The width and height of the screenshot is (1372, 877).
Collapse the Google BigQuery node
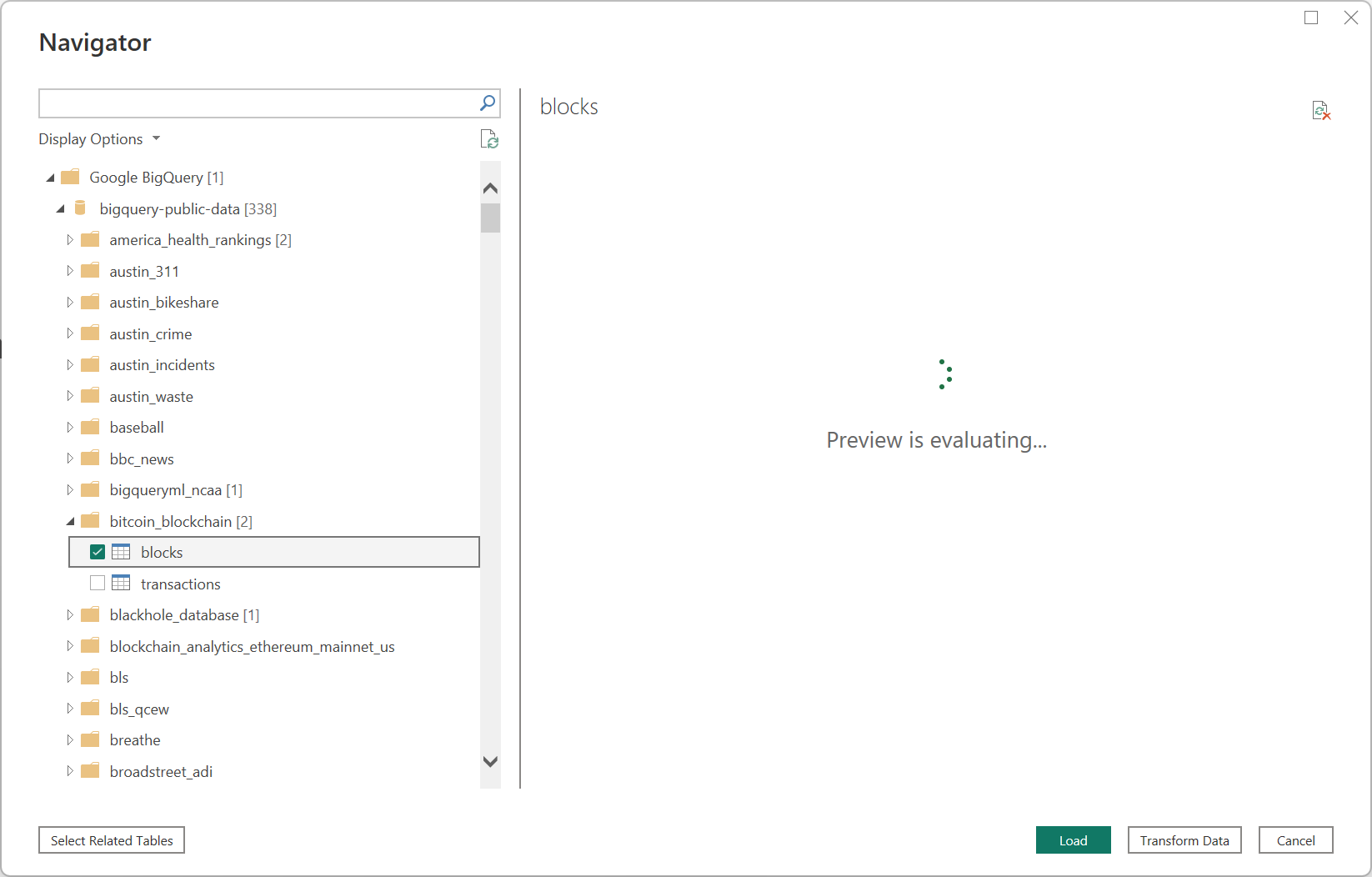click(x=51, y=178)
